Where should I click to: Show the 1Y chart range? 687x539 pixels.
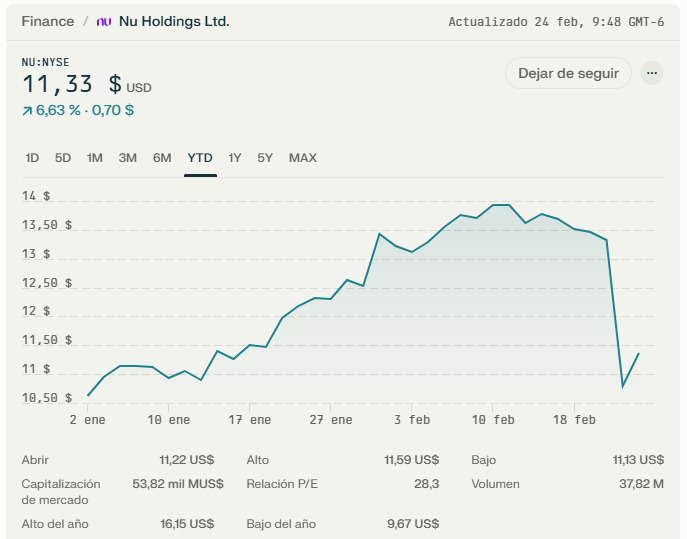[x=234, y=158]
